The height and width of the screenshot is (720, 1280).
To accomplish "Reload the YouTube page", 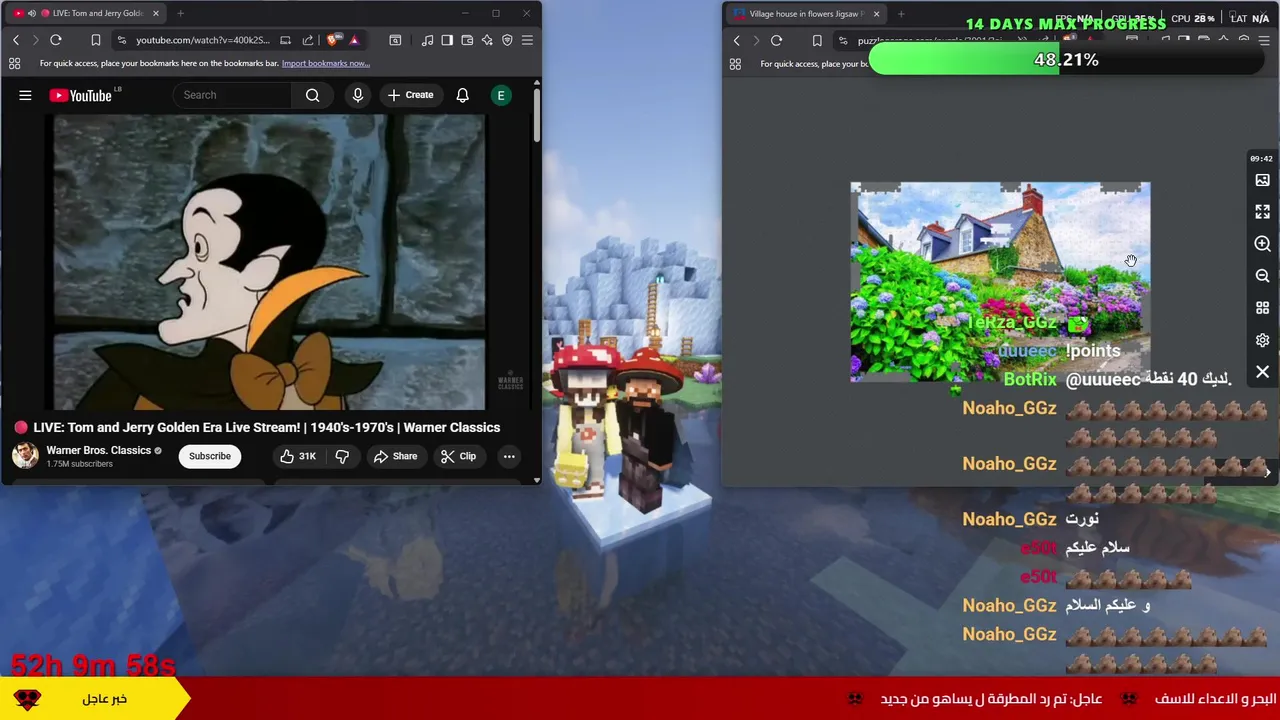I will (x=56, y=40).
